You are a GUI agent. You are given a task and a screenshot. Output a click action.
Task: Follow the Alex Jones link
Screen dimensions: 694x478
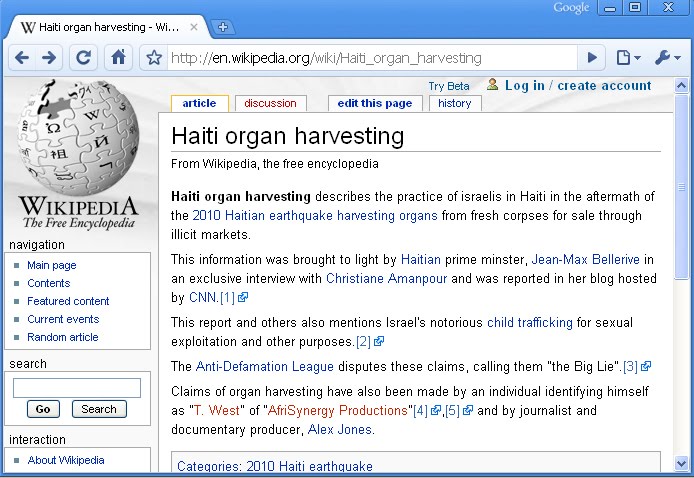tap(340, 430)
